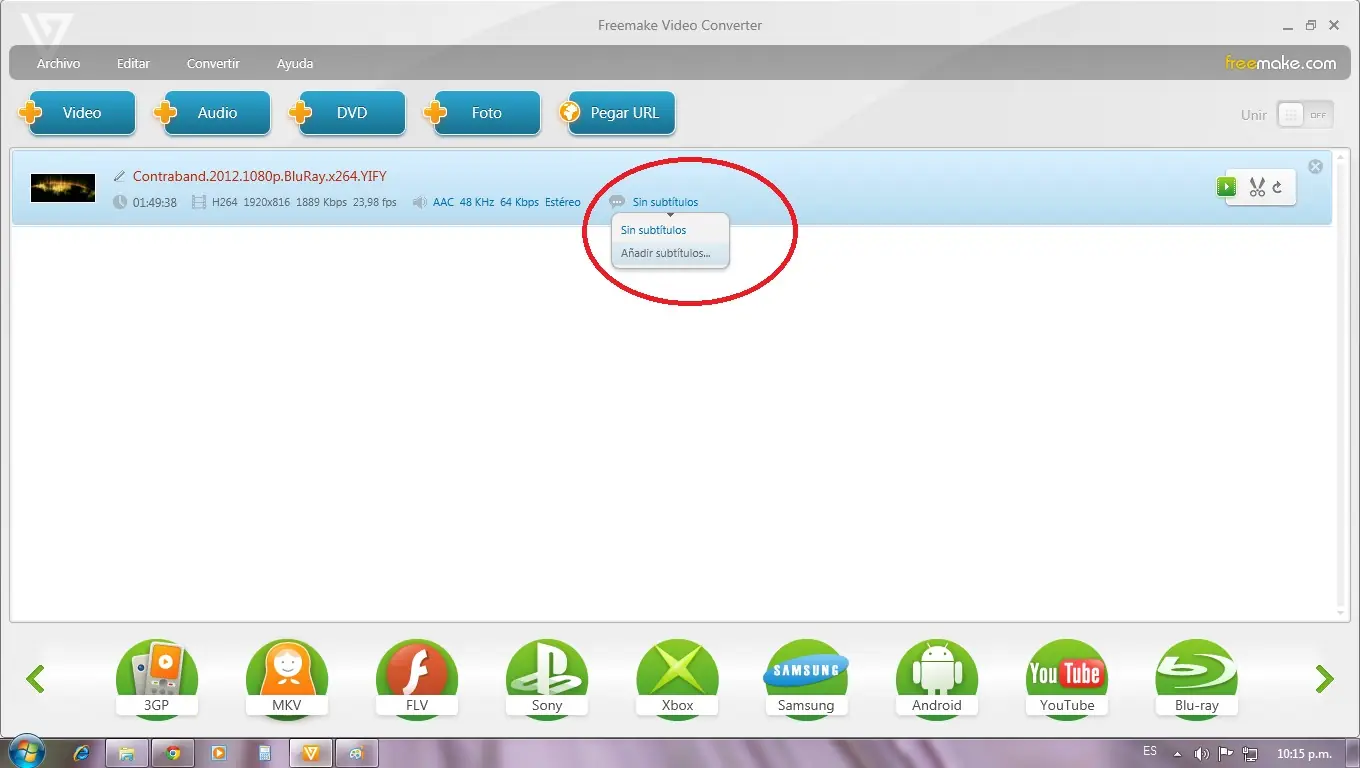Viewport: 1360px width, 768px height.
Task: Show previous formats with the left green arrow
Action: pyautogui.click(x=36, y=680)
